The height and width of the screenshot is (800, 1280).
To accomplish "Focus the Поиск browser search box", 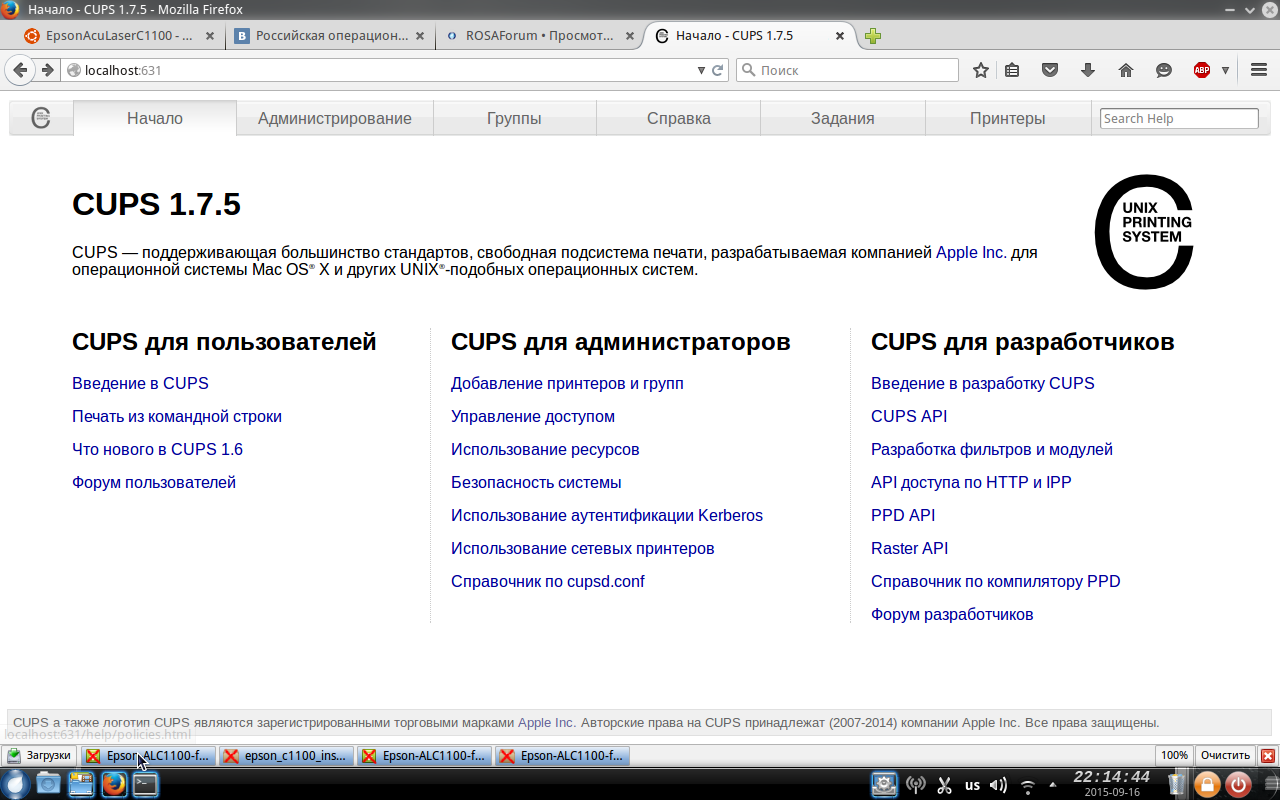I will pyautogui.click(x=848, y=70).
